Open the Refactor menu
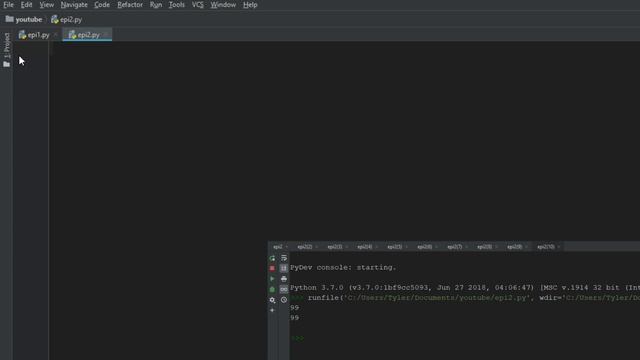The height and width of the screenshot is (360, 640). click(130, 5)
